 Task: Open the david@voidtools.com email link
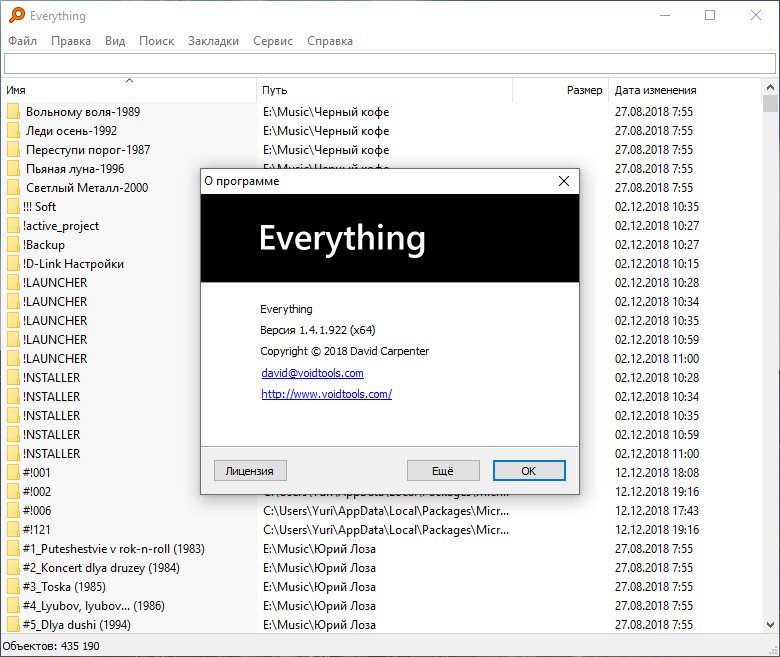(312, 373)
